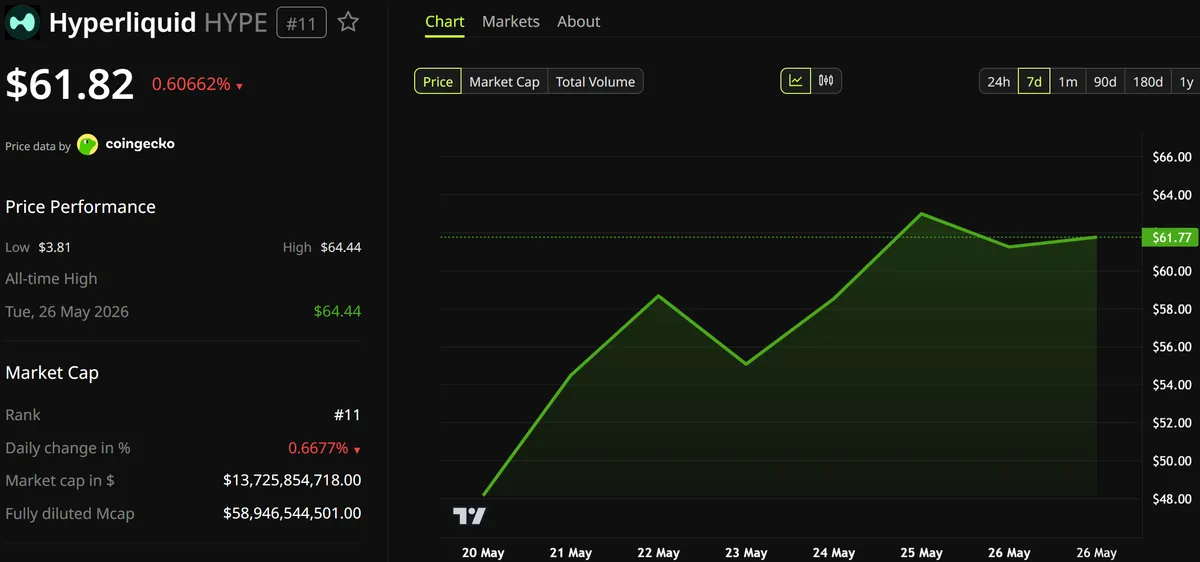This screenshot has width=1200, height=562.
Task: Favorite Hyperliquid with the star icon
Action: coord(348,22)
